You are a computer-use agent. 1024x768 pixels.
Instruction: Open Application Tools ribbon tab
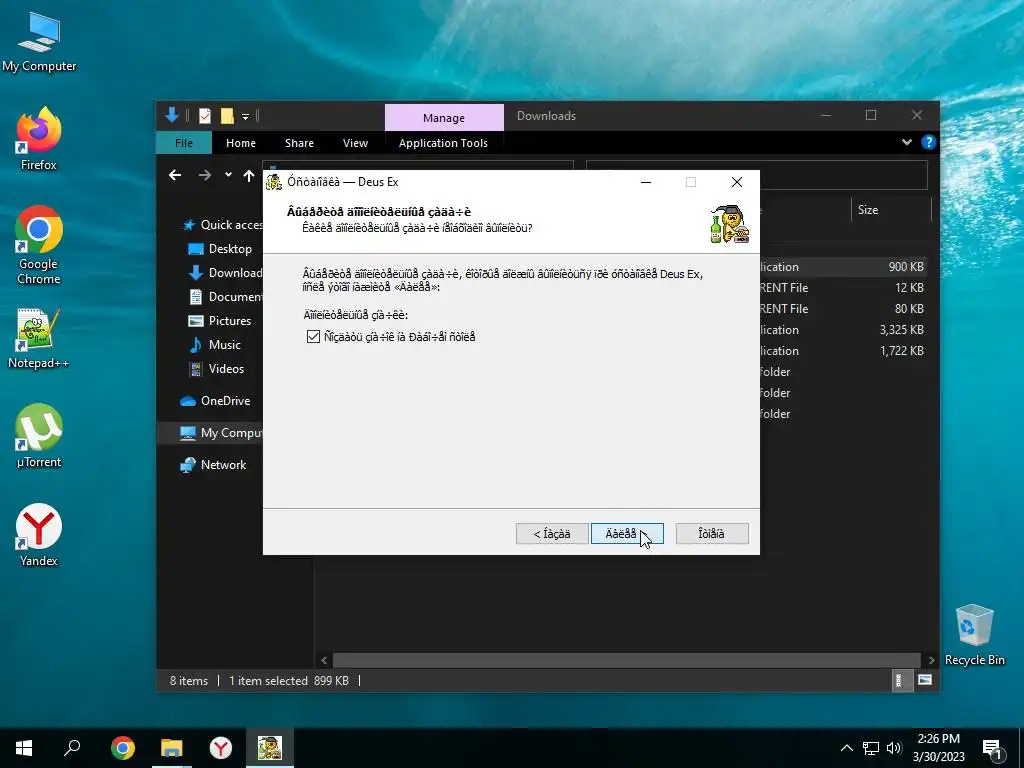coord(443,142)
